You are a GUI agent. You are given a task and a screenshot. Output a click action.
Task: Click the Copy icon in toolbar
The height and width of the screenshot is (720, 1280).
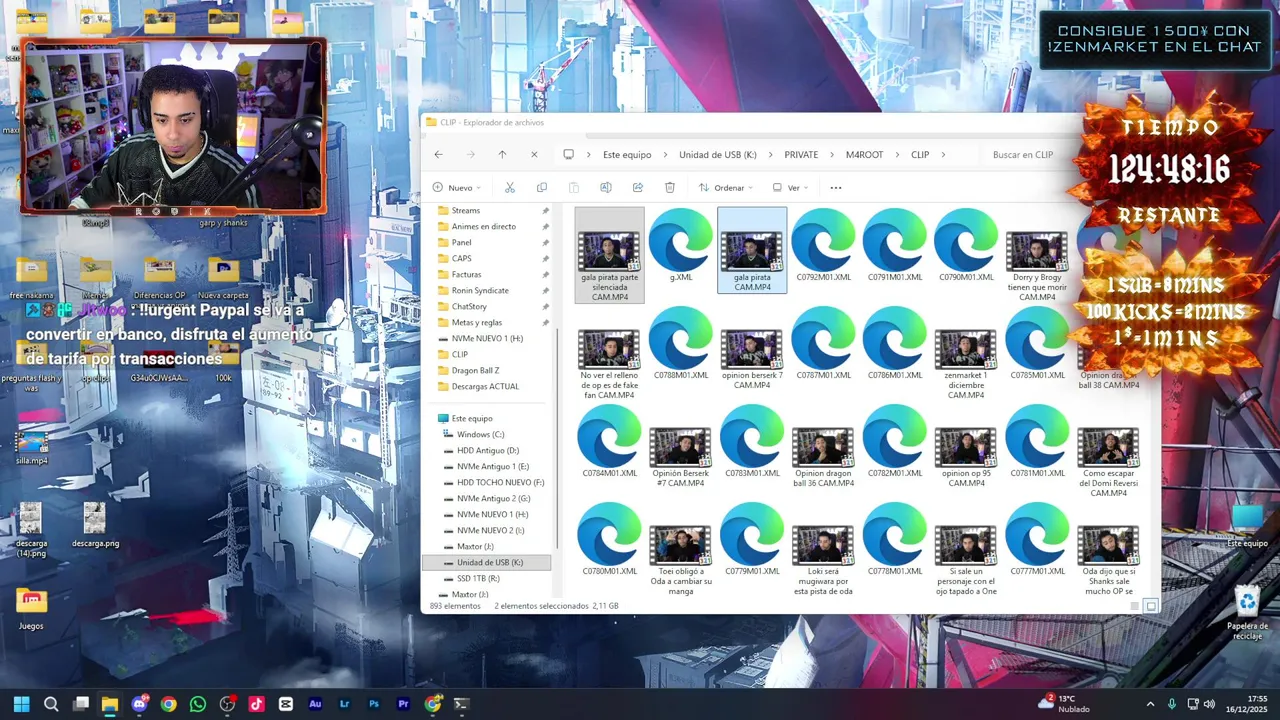[542, 188]
